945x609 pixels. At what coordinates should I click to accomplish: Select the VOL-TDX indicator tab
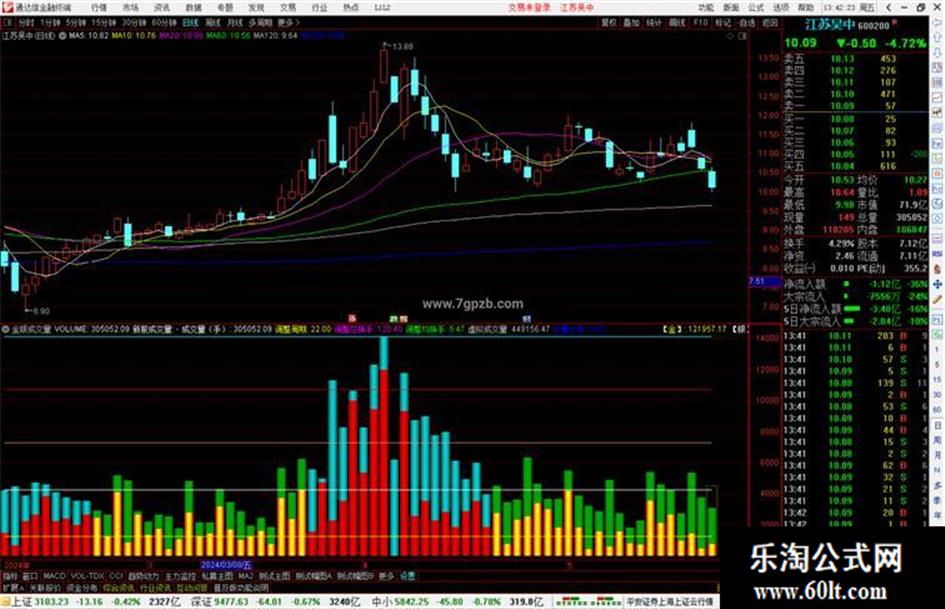coord(88,576)
